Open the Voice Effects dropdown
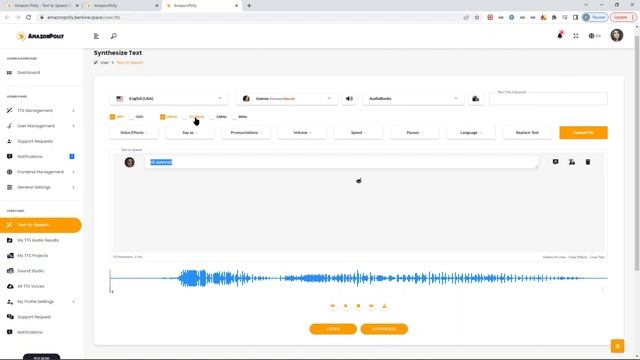The image size is (640, 360). (x=134, y=133)
